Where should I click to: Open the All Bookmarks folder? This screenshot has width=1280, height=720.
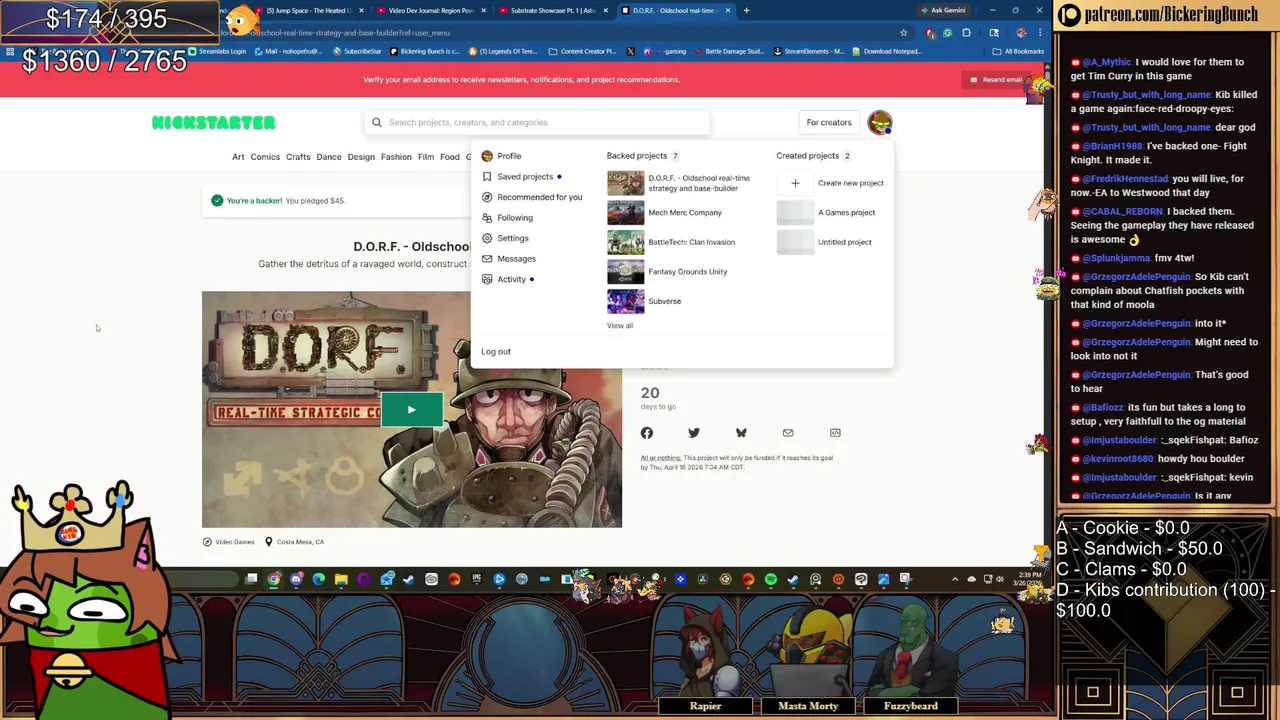pos(1020,51)
